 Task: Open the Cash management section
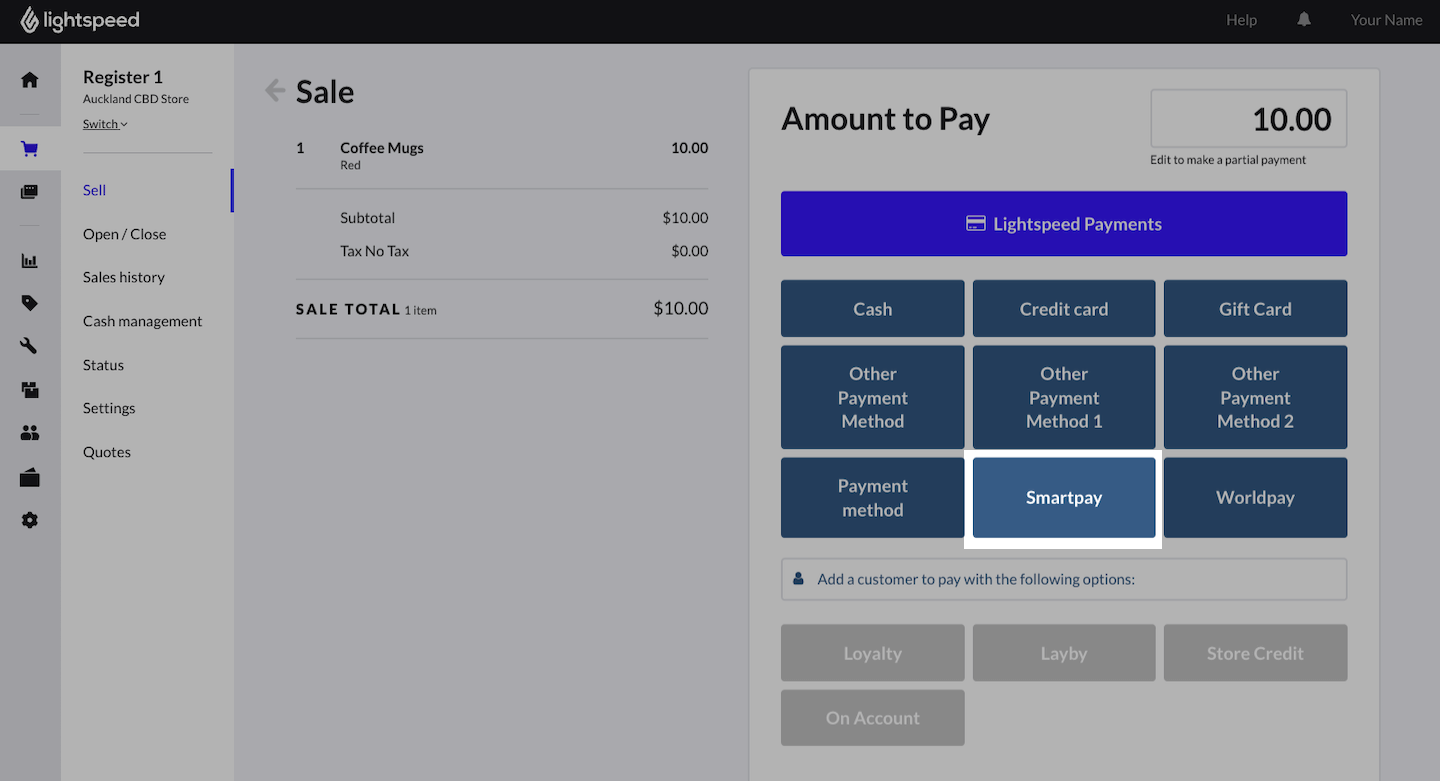point(142,321)
